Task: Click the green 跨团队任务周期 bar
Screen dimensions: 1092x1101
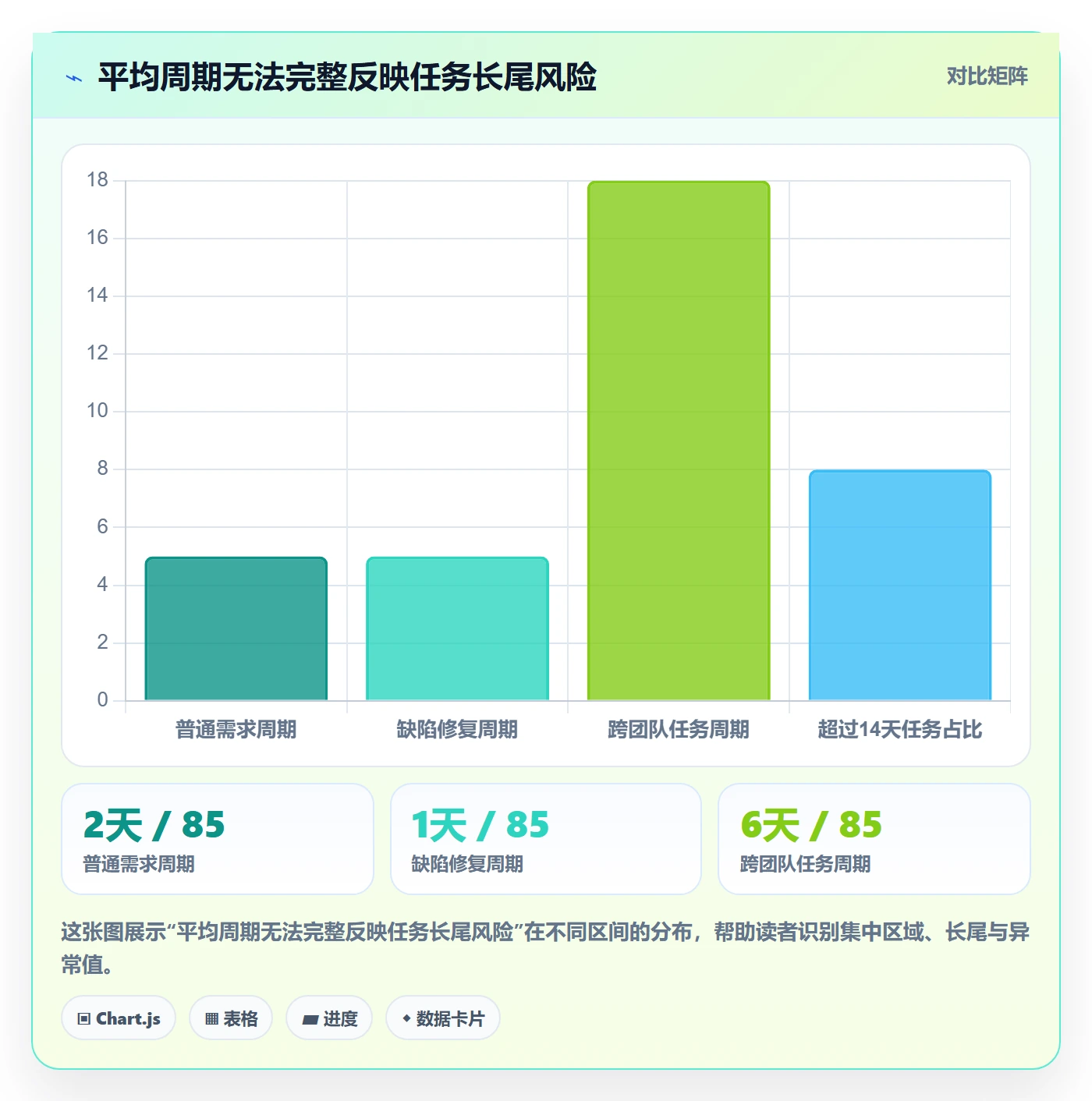Action: 679,441
